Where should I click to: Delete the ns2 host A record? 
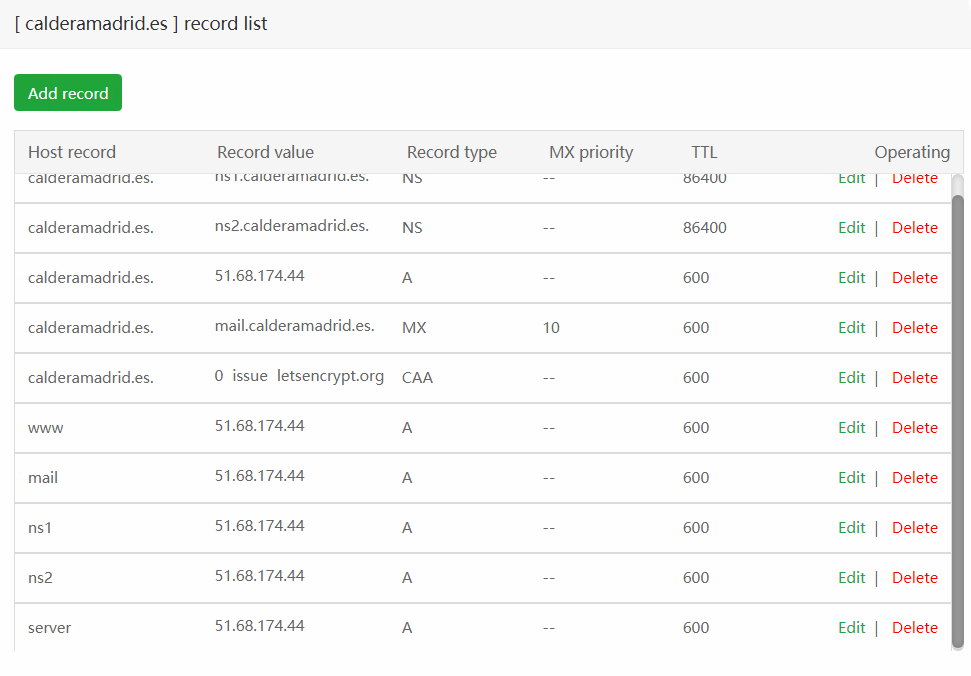click(x=914, y=578)
